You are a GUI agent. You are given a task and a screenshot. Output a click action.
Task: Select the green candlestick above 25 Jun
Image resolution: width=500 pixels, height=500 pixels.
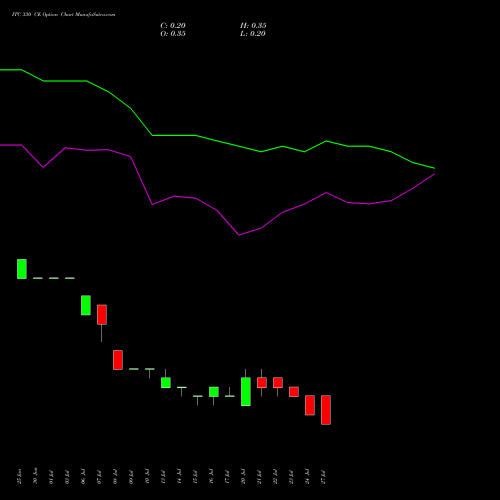[x=22, y=269]
